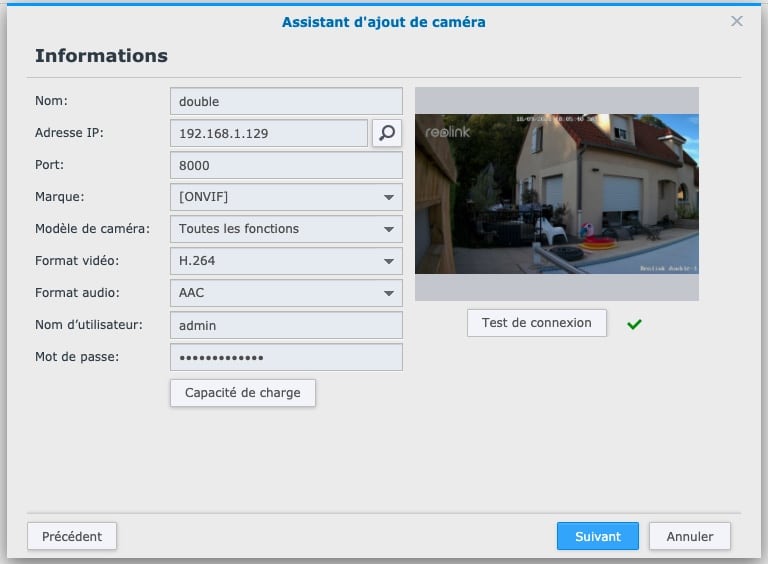This screenshot has width=768, height=564.
Task: Expand the Modèle de caméra dropdown
Action: click(286, 229)
